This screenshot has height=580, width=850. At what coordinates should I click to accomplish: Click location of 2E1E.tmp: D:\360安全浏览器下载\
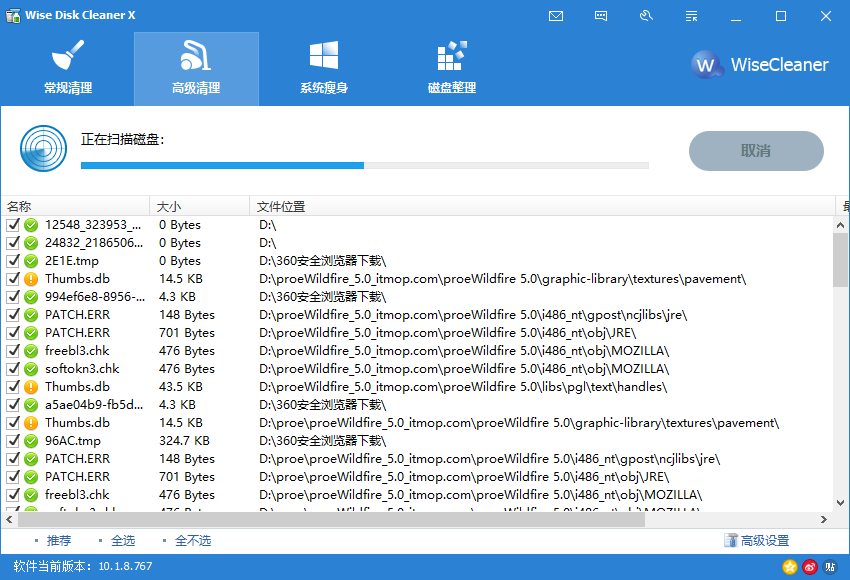click(323, 261)
